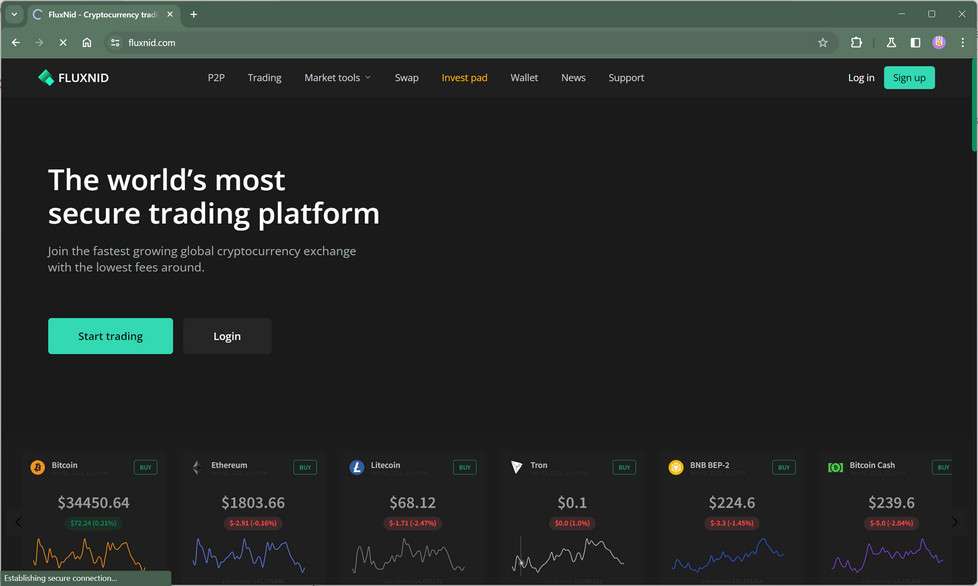This screenshot has height=586, width=978.
Task: Click the Bitcoin Cash coin icon
Action: [x=835, y=467]
